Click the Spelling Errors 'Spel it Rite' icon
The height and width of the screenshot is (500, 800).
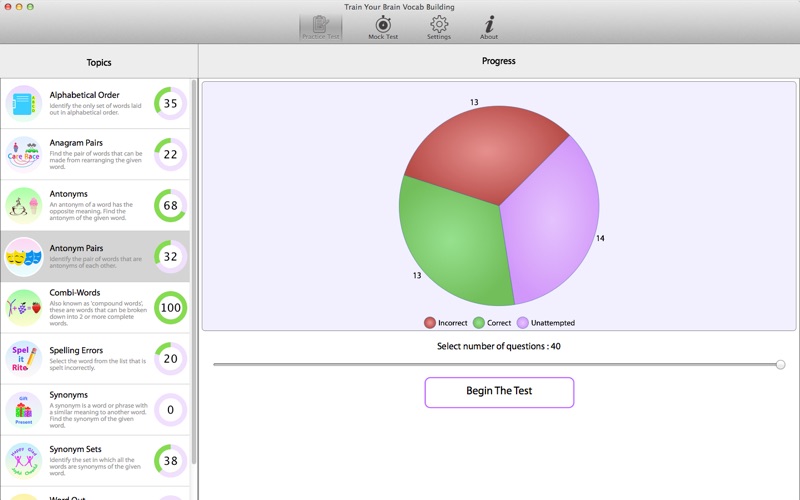[23, 359]
